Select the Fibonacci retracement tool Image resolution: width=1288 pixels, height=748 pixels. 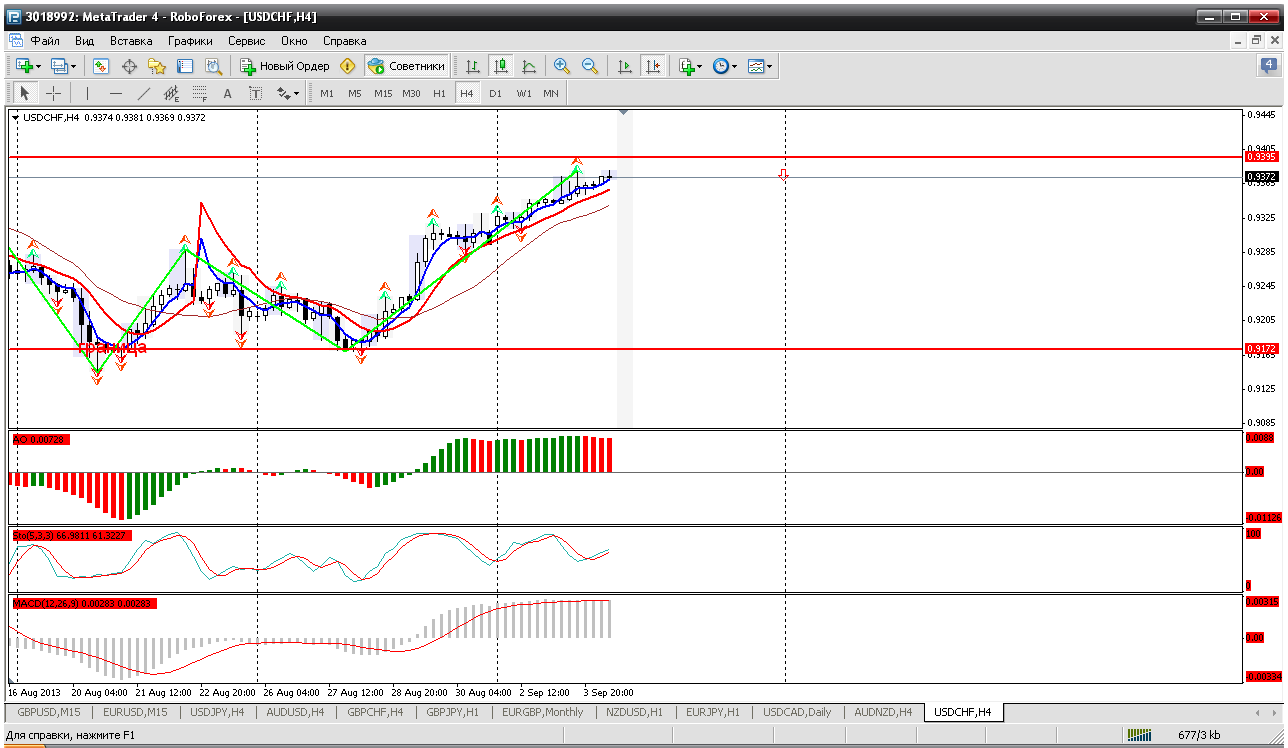click(x=199, y=93)
